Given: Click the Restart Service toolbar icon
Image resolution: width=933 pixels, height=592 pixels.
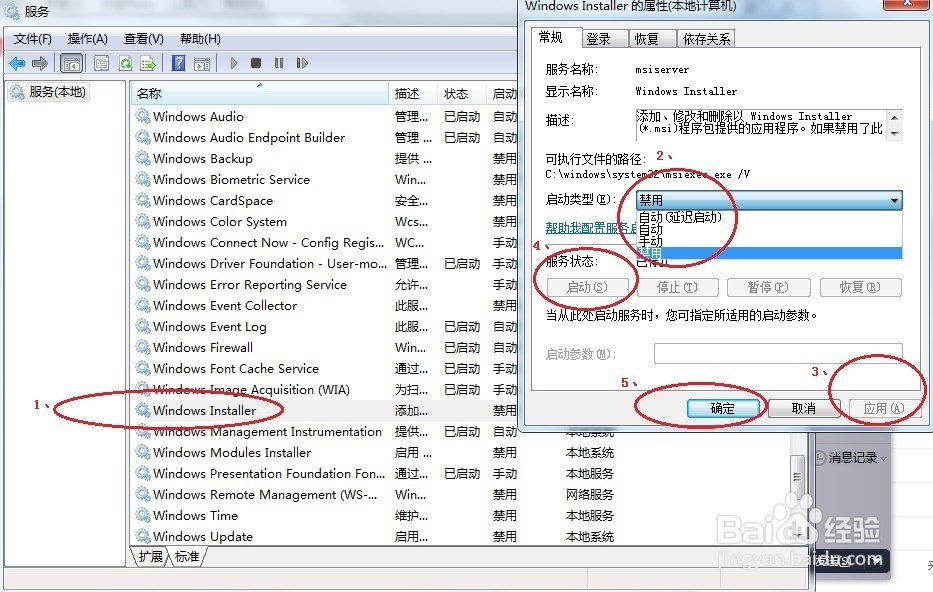Looking at the screenshot, I should (x=302, y=63).
